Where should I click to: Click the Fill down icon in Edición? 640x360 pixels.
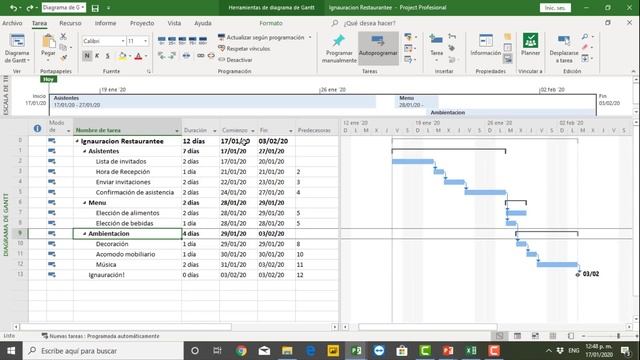[x=585, y=59]
